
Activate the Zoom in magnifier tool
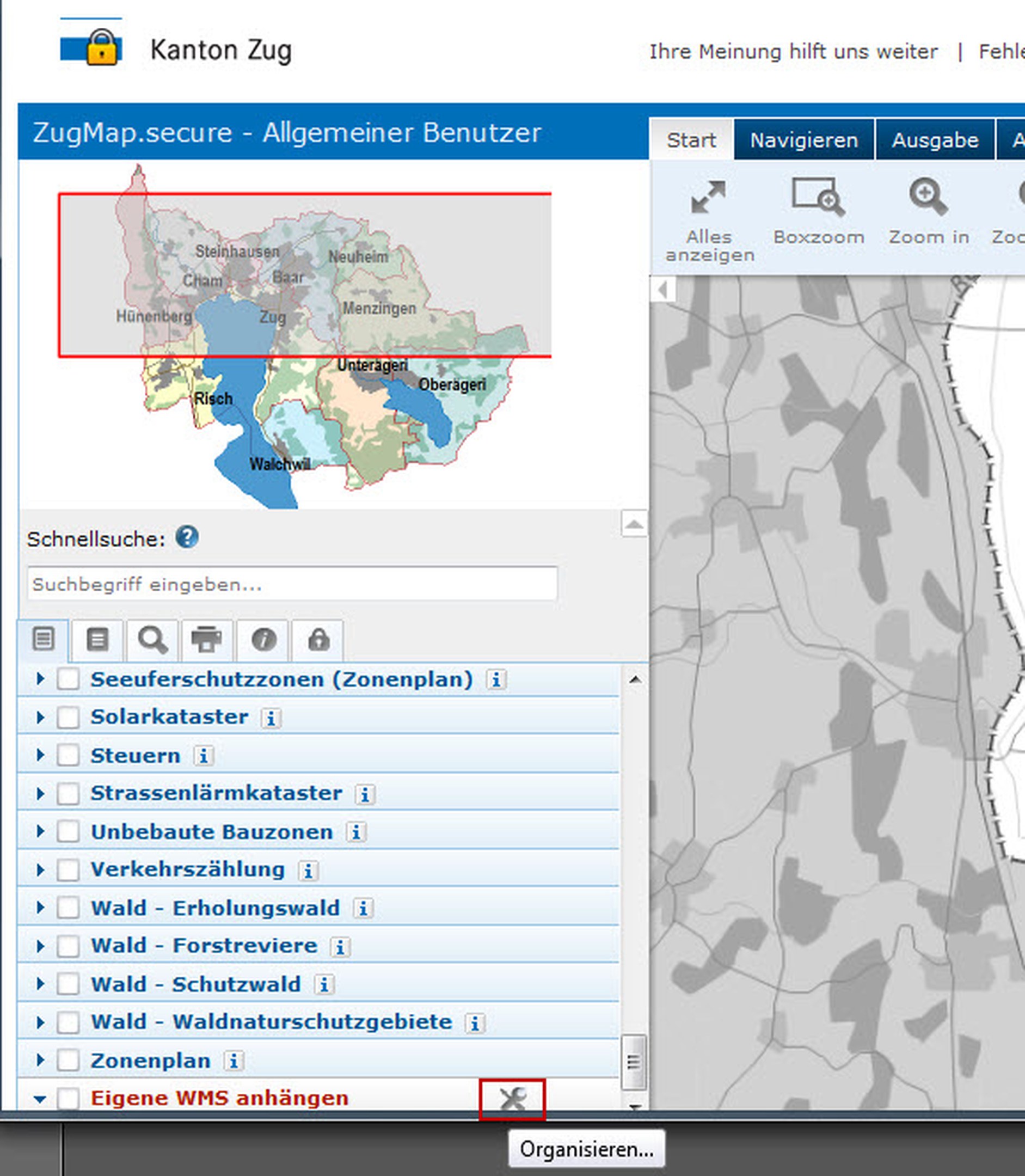point(928,197)
